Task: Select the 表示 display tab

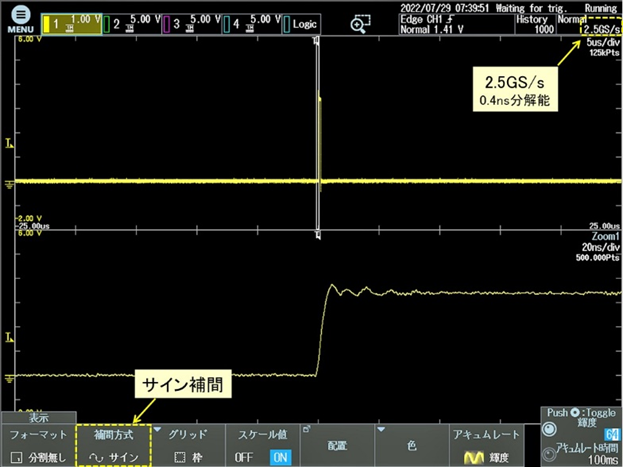Action: tap(39, 418)
